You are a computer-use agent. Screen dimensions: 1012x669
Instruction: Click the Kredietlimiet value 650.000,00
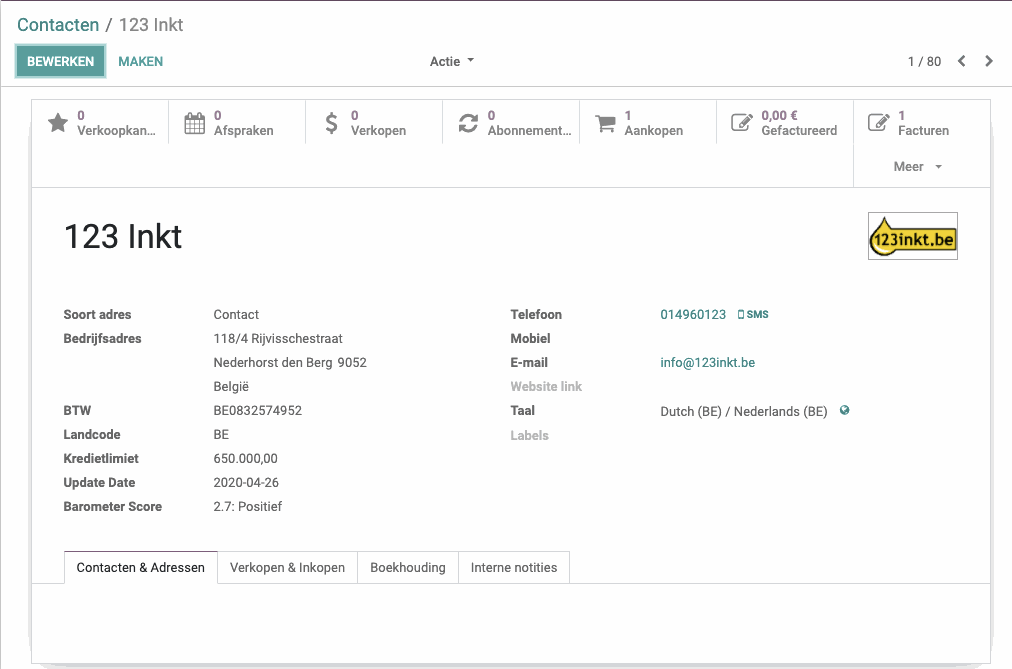pos(245,459)
